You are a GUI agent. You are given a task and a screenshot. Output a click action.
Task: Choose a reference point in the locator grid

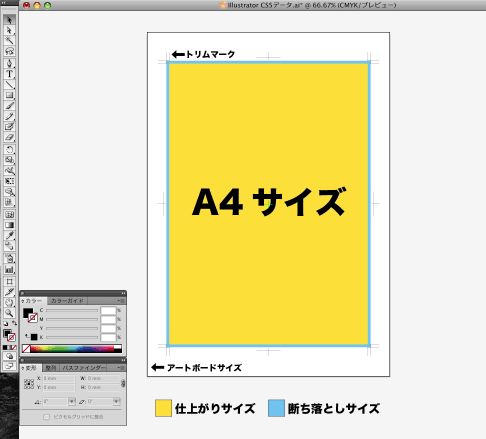pyautogui.click(x=29, y=383)
